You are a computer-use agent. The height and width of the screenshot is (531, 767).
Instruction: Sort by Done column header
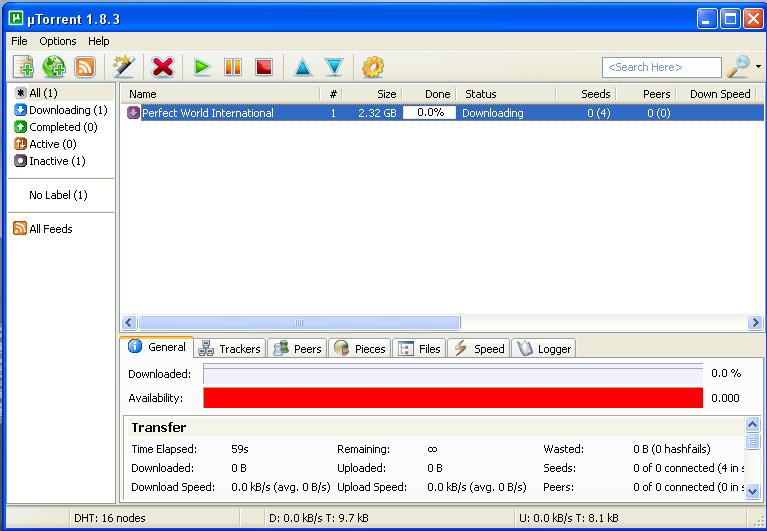click(x=429, y=94)
